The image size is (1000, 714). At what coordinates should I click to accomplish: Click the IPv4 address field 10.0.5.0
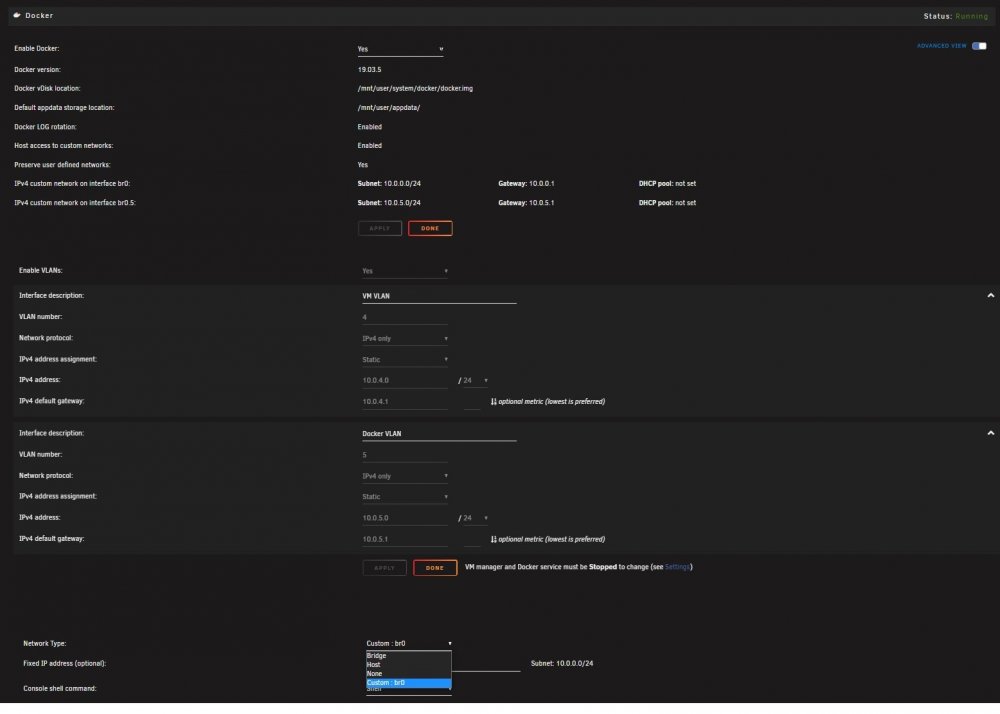(x=405, y=518)
